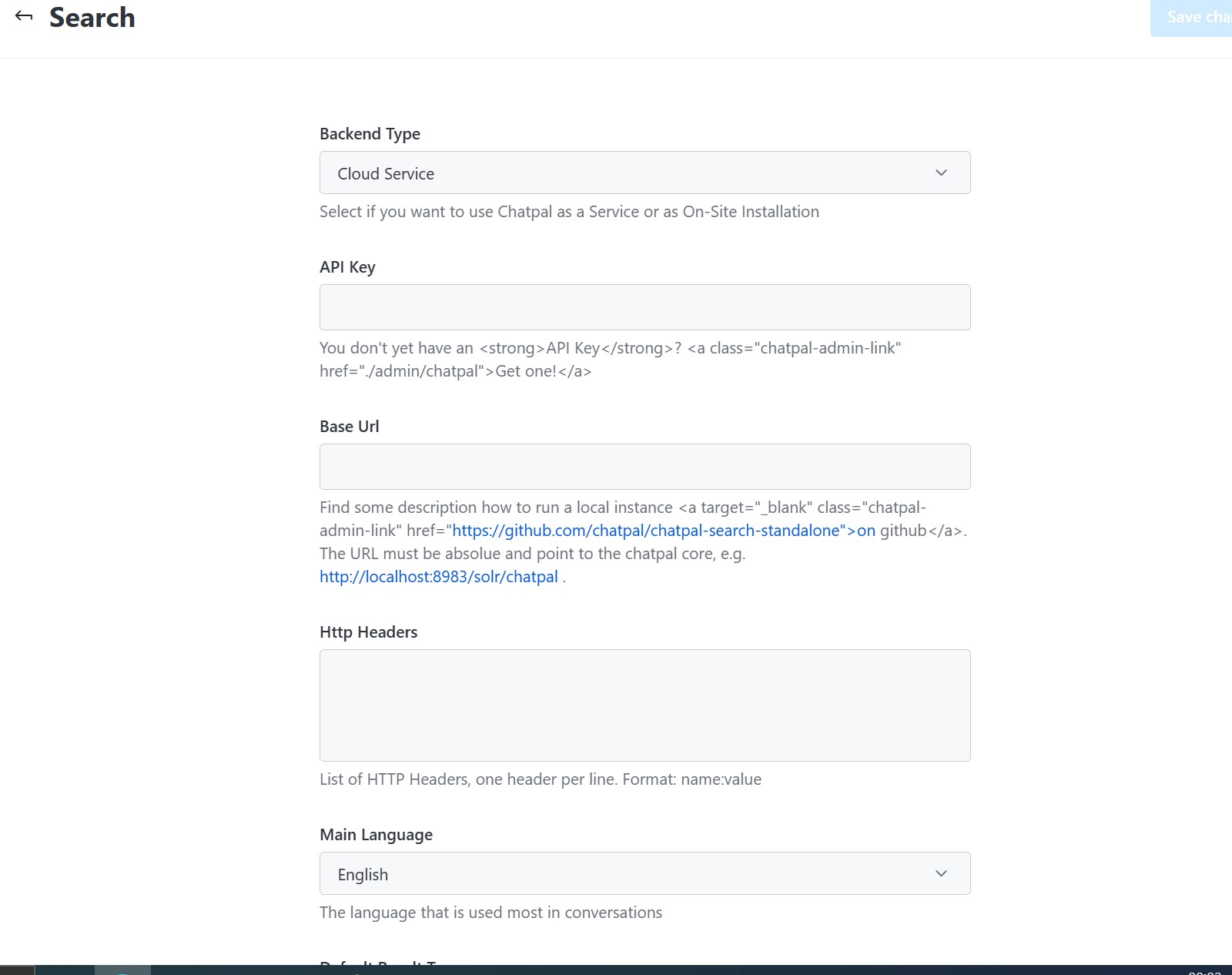This screenshot has width=1232, height=975.
Task: Click the Http Headers label
Action: 368,632
